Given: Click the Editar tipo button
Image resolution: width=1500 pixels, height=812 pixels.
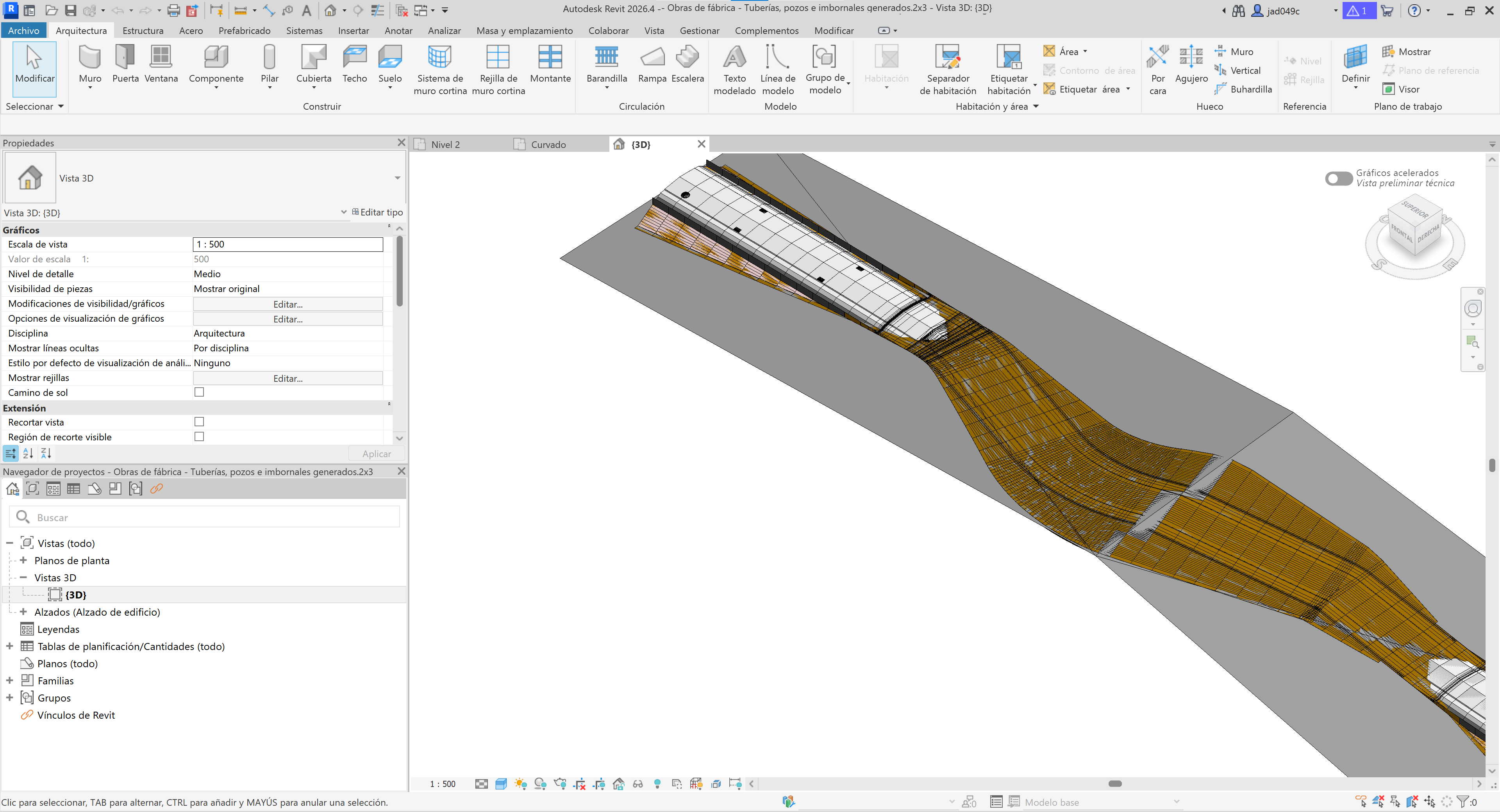Looking at the screenshot, I should 379,212.
